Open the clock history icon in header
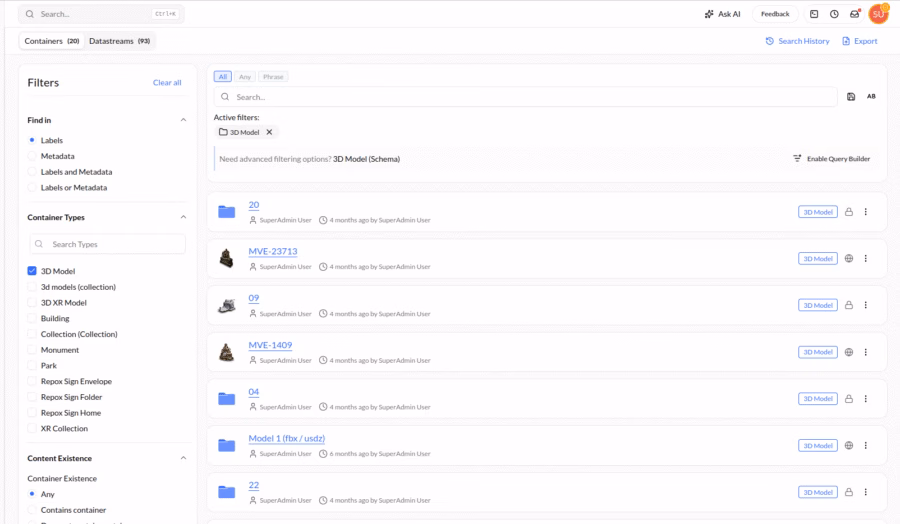Viewport: 900px width, 524px height. click(x=834, y=14)
